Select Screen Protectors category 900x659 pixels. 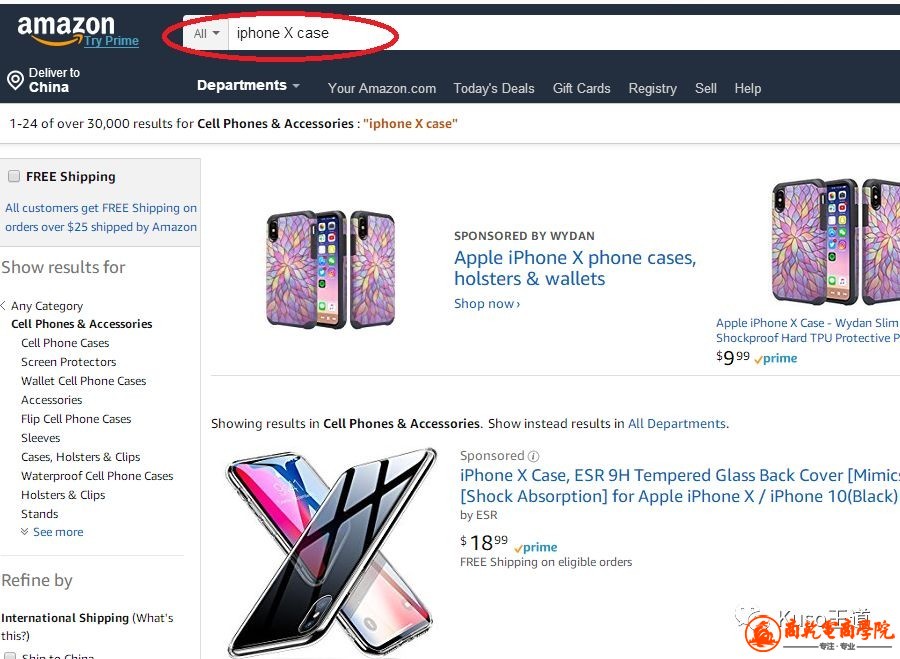click(x=68, y=362)
